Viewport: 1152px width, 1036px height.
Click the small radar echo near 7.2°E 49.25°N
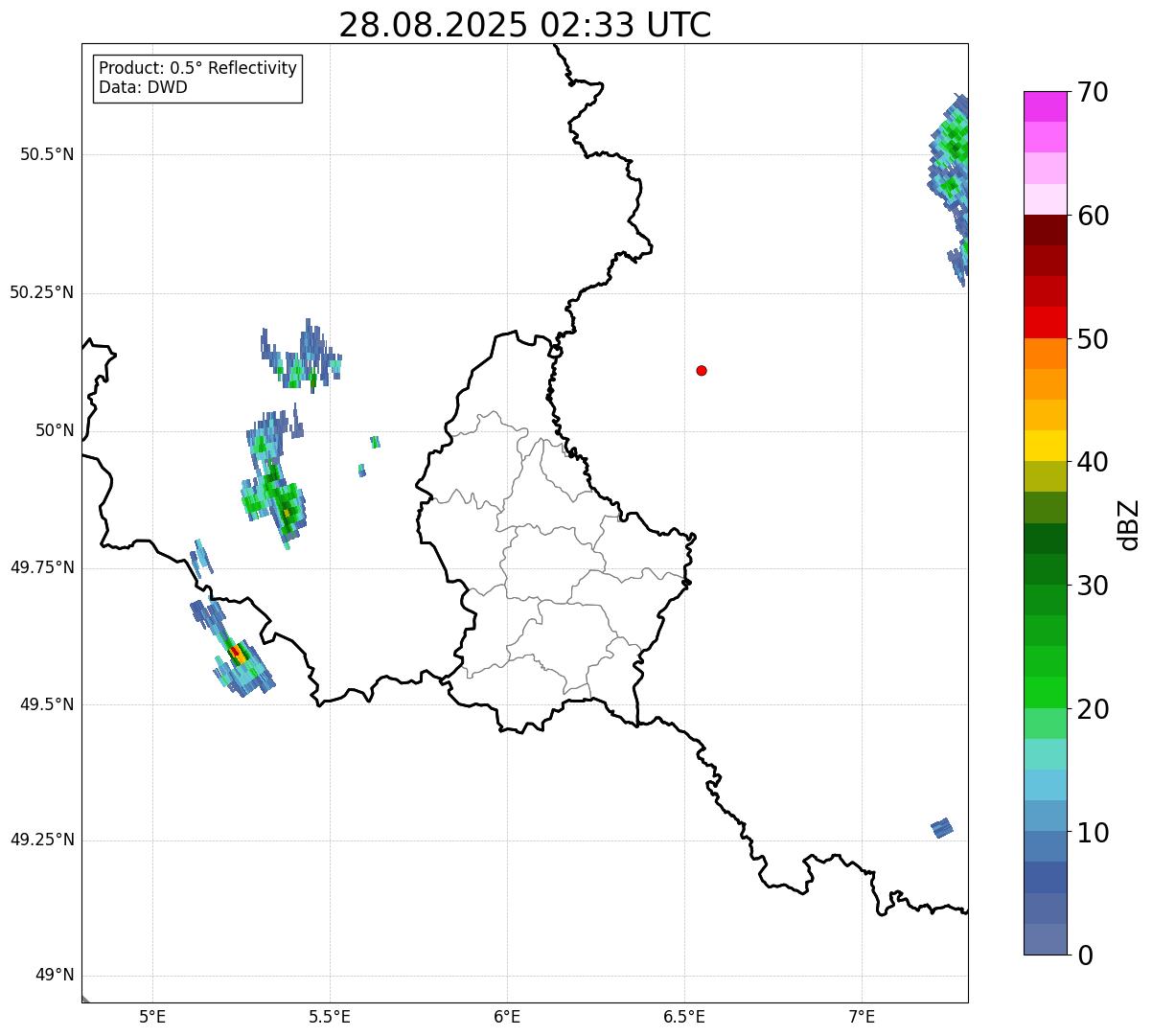tap(942, 828)
